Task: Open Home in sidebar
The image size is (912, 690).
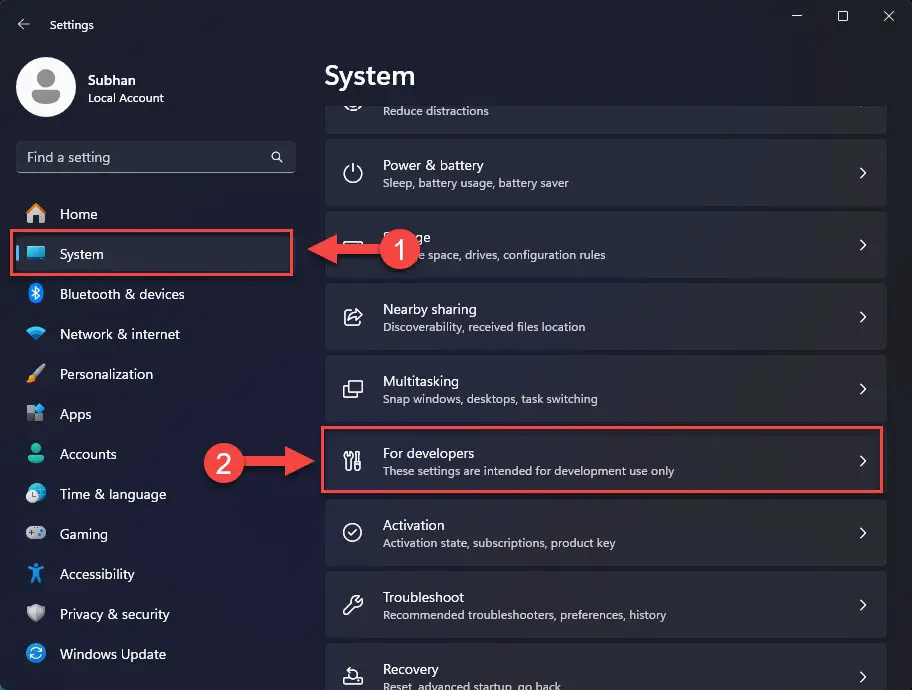Action: click(155, 214)
